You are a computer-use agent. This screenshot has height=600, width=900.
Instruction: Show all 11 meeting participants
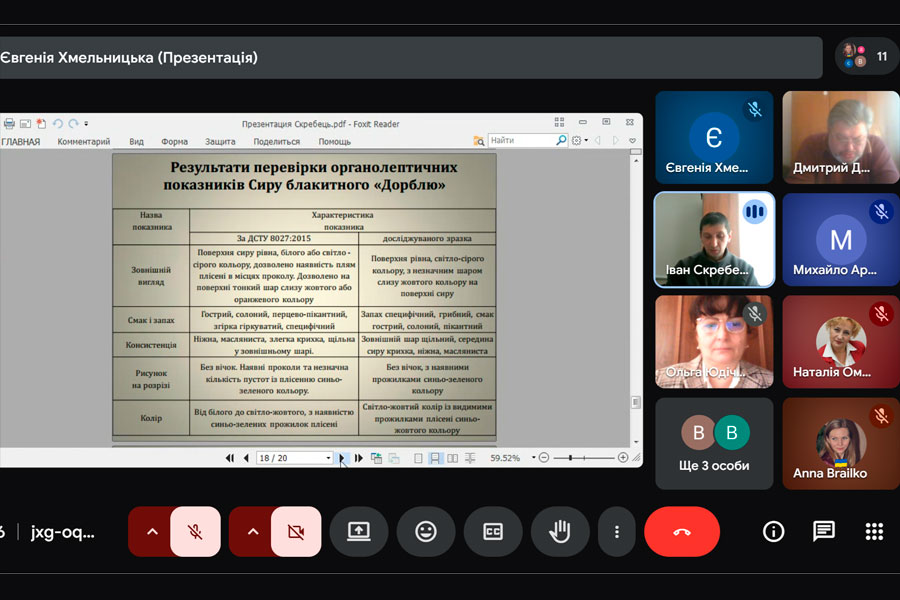click(867, 56)
